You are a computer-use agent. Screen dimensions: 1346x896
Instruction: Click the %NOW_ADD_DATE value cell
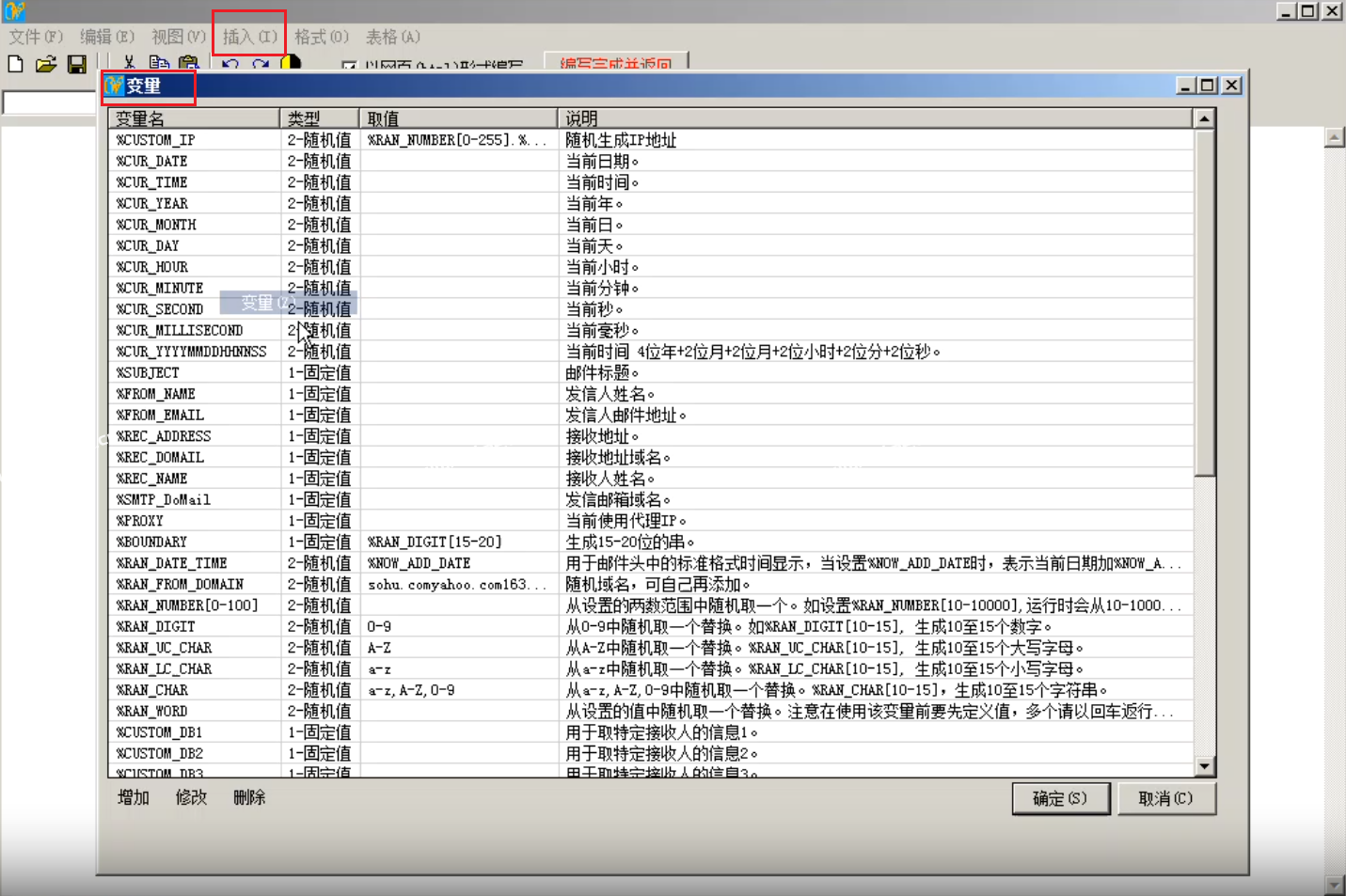(458, 563)
